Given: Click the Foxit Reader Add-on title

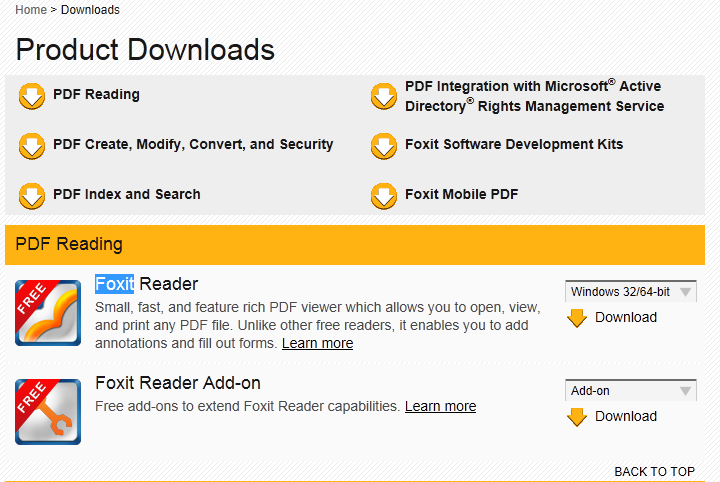Looking at the screenshot, I should click(x=177, y=383).
